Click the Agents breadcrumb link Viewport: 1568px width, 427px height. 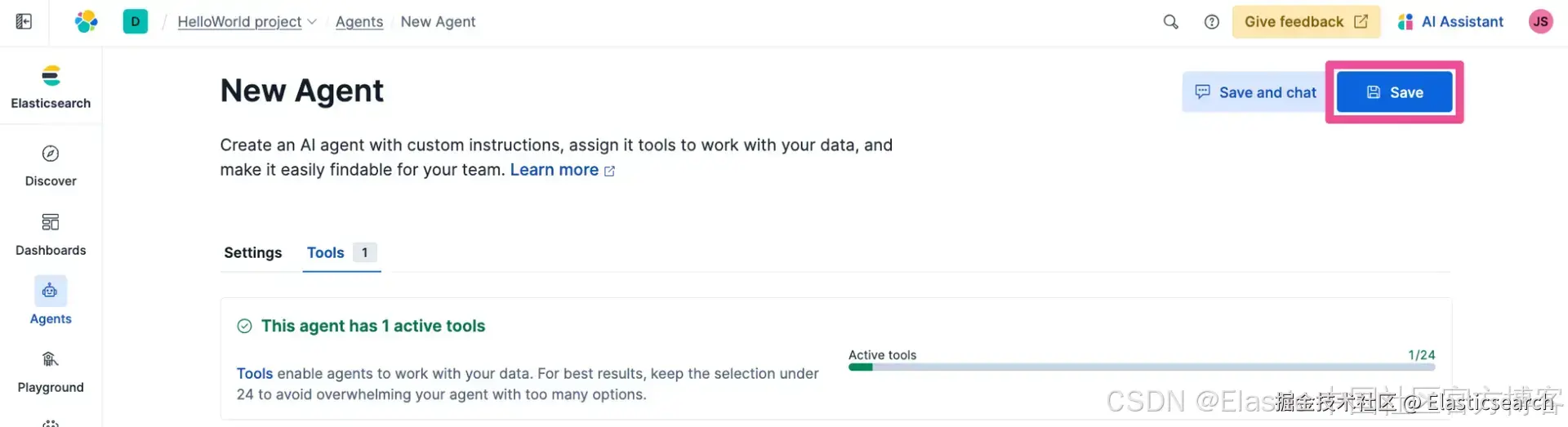coord(359,22)
